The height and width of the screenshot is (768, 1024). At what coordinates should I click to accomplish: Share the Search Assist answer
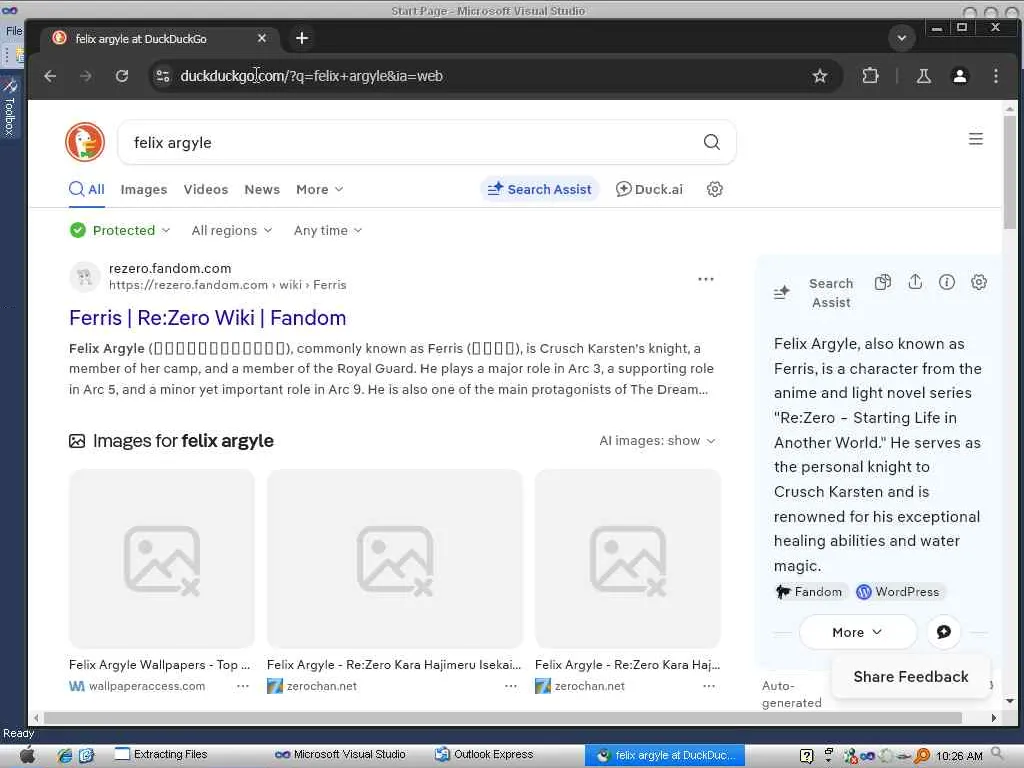click(915, 282)
